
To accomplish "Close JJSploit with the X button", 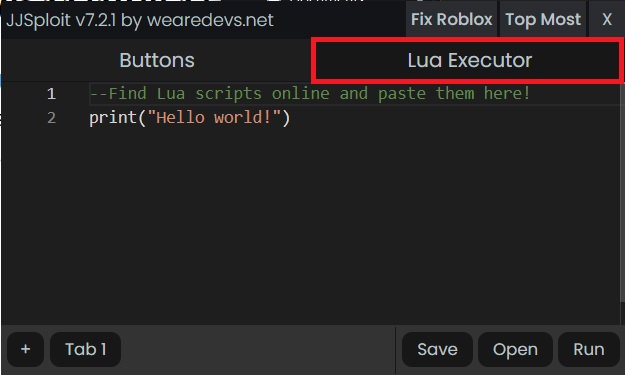I will point(607,19).
